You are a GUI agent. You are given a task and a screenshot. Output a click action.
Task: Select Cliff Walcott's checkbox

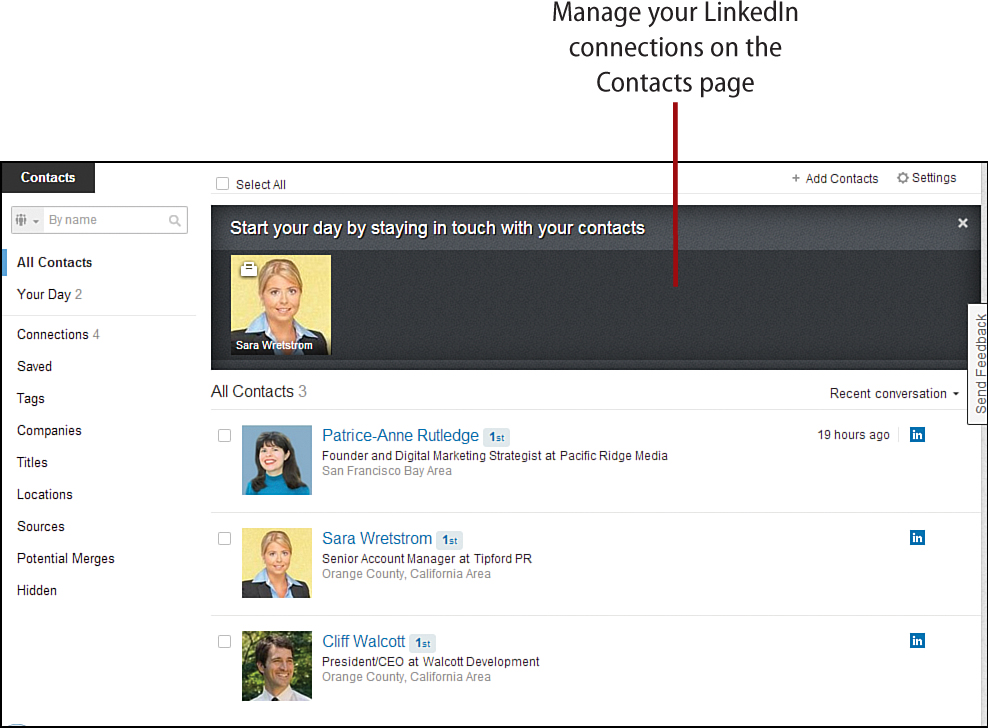coord(224,642)
